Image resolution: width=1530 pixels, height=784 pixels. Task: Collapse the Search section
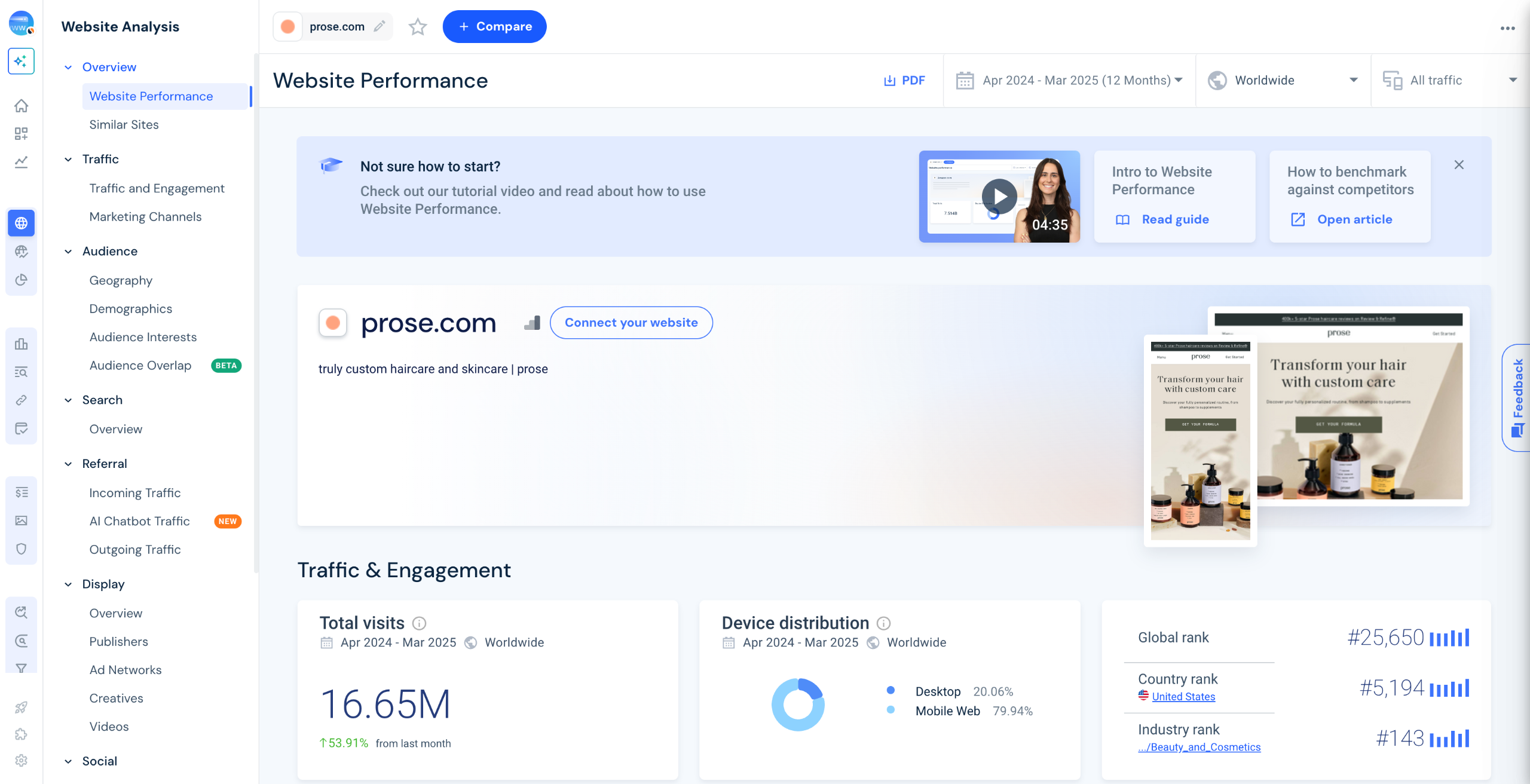[x=68, y=400]
